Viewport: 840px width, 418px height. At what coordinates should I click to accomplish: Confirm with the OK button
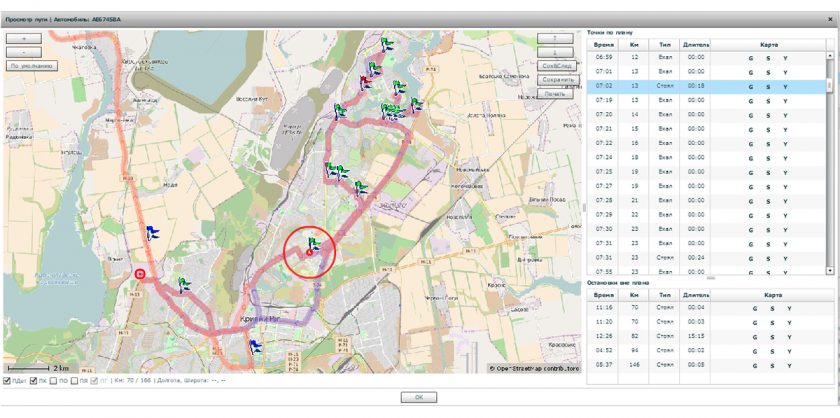(419, 397)
